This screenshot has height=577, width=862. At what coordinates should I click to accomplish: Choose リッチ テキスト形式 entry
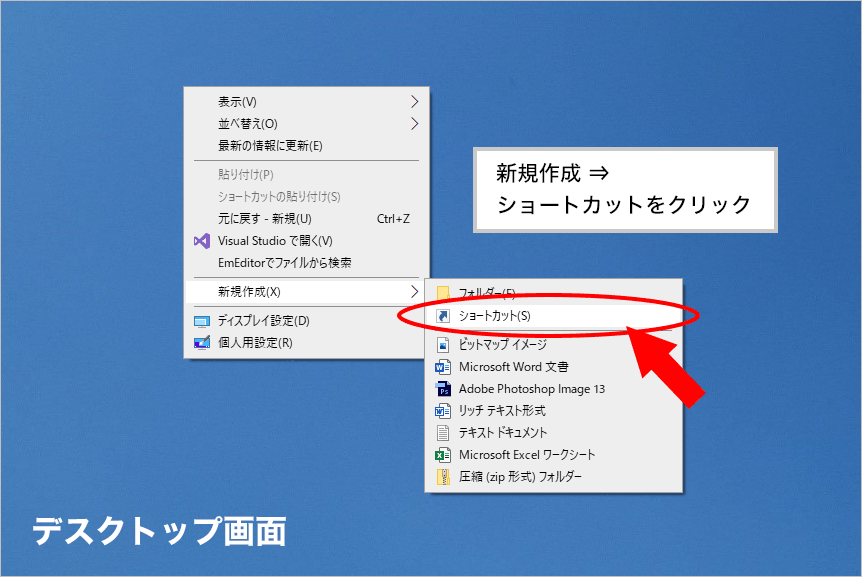click(554, 411)
